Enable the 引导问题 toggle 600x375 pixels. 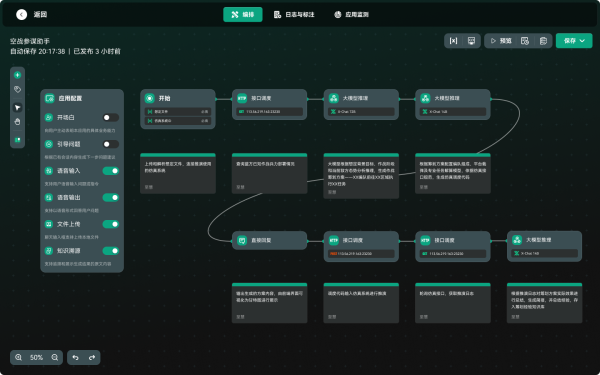111,144
